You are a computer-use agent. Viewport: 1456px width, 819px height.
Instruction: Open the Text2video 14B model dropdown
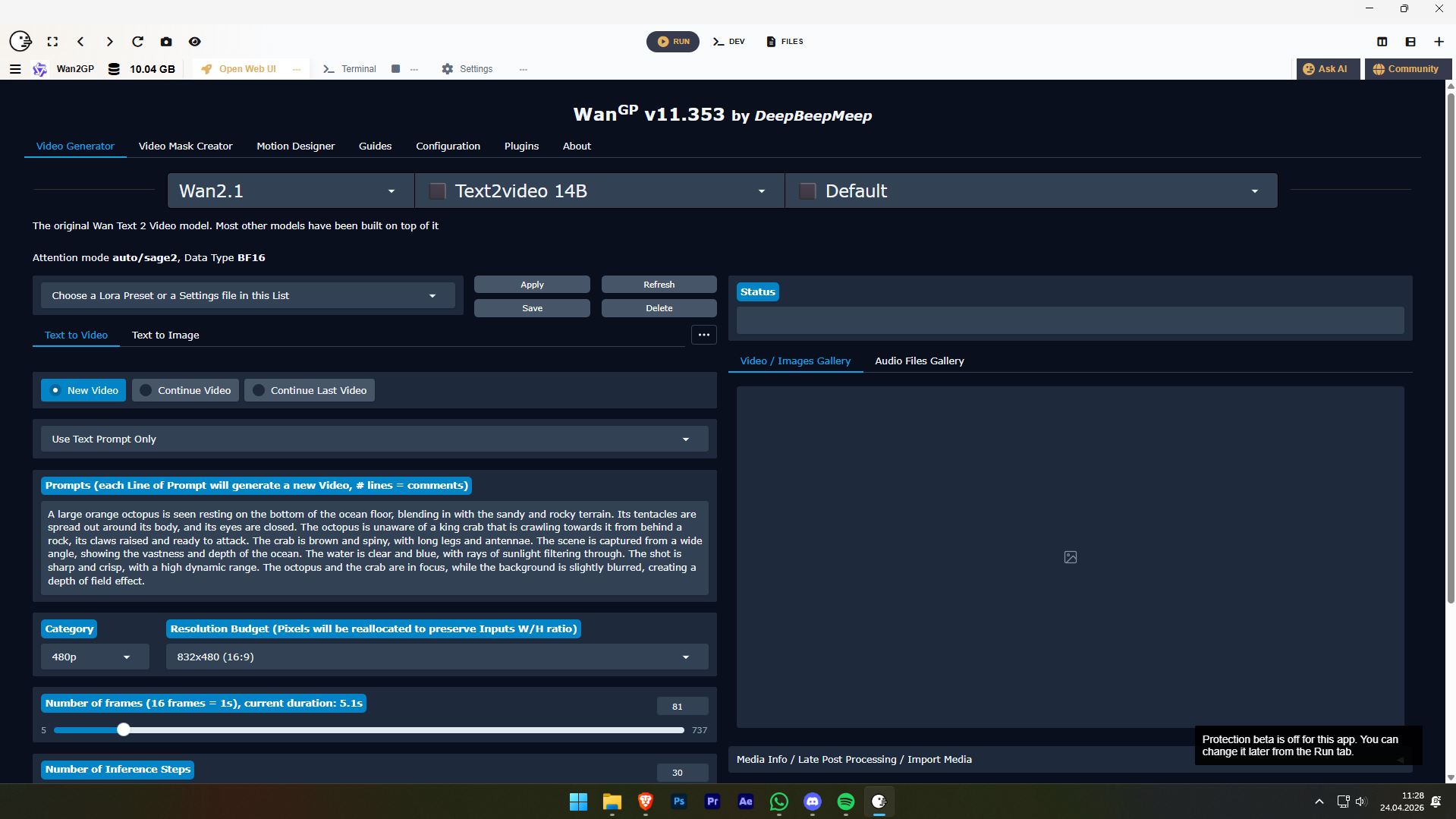[x=599, y=191]
